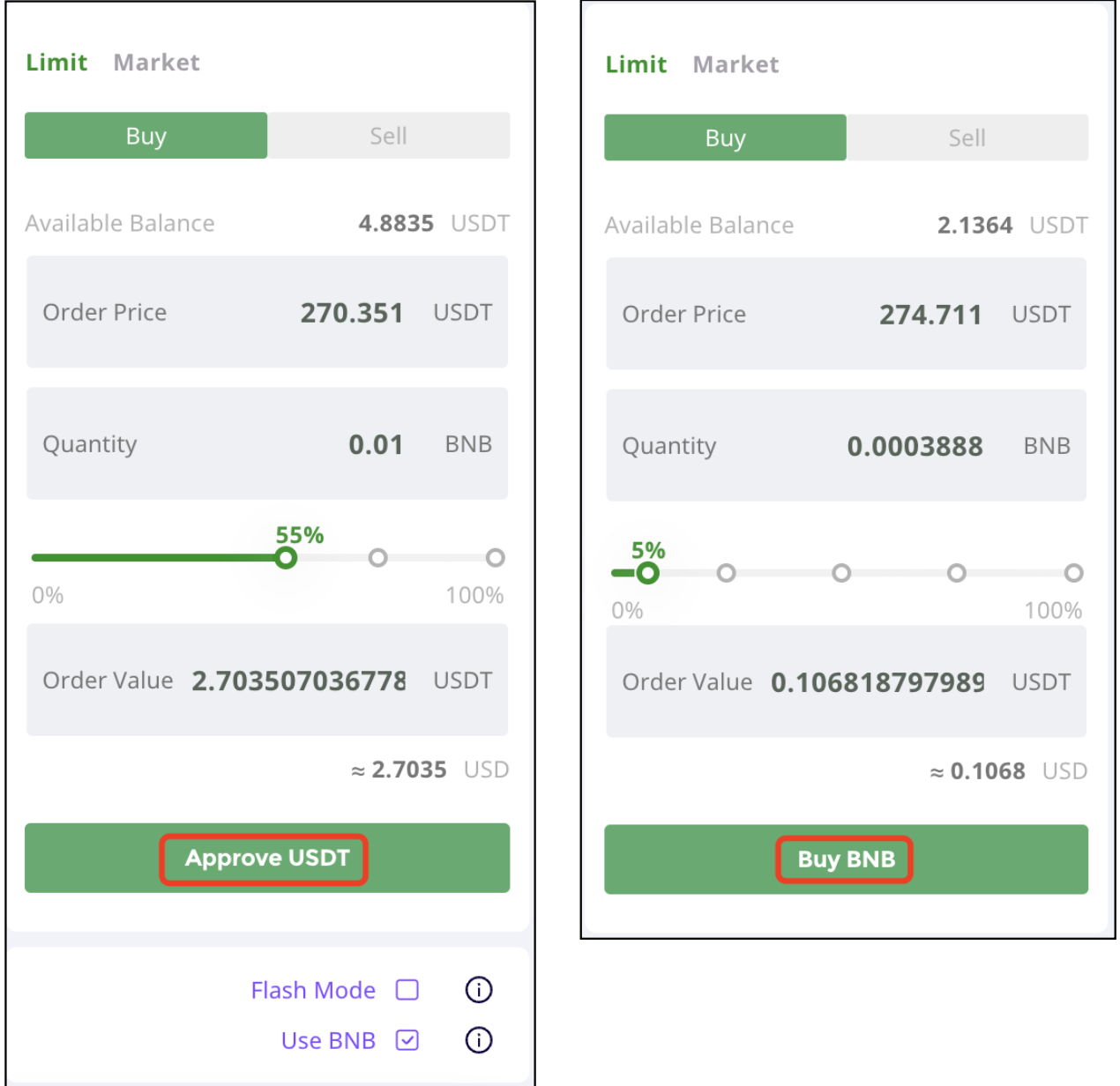
Task: Open Flash Mode info icon
Action: (479, 990)
